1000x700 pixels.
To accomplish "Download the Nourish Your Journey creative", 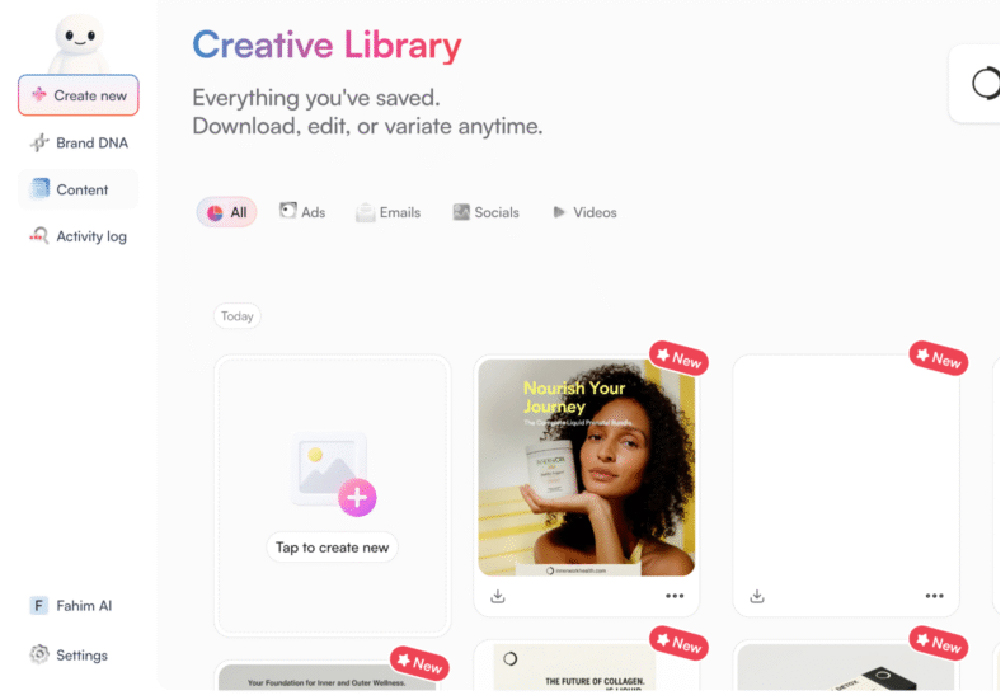I will pos(497,596).
